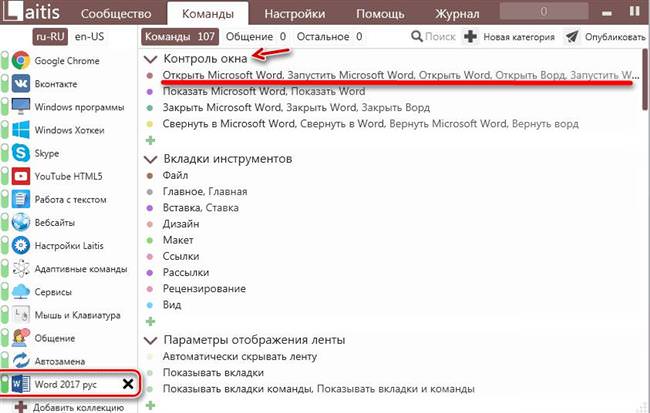
Task: Select the Вебсайты globe icon
Action: tap(21, 223)
